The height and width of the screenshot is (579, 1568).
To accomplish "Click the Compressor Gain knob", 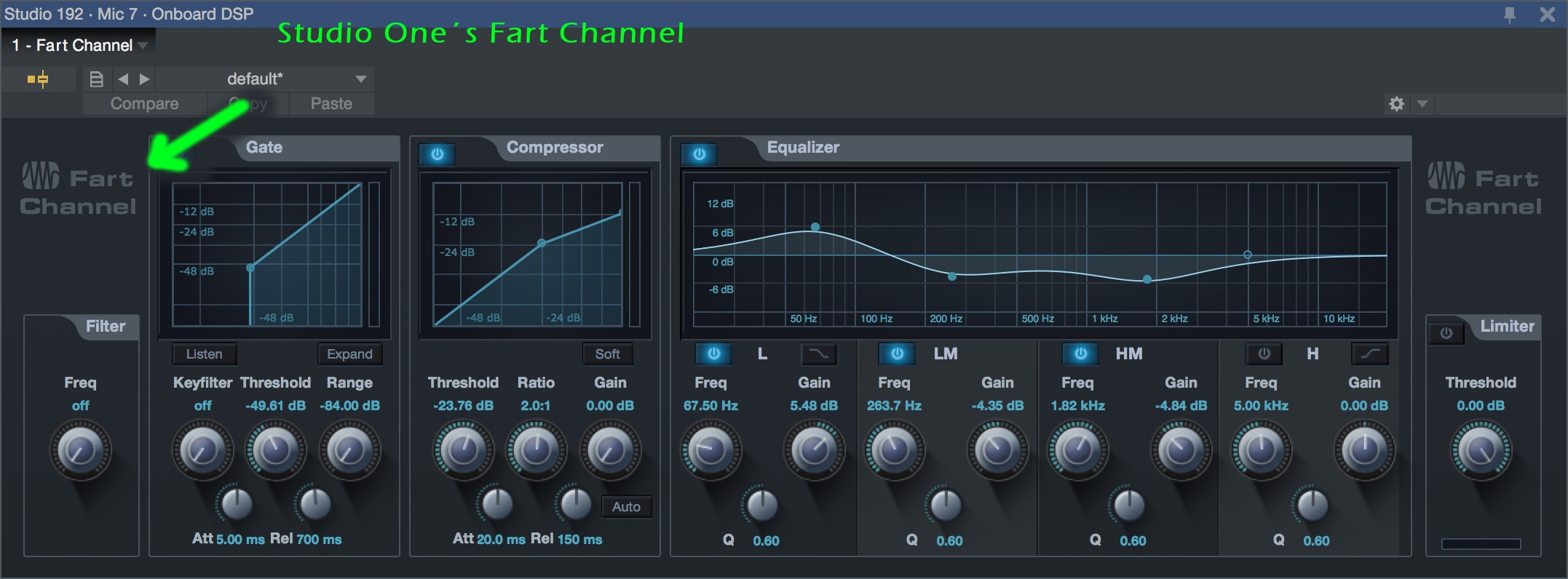I will pos(610,450).
